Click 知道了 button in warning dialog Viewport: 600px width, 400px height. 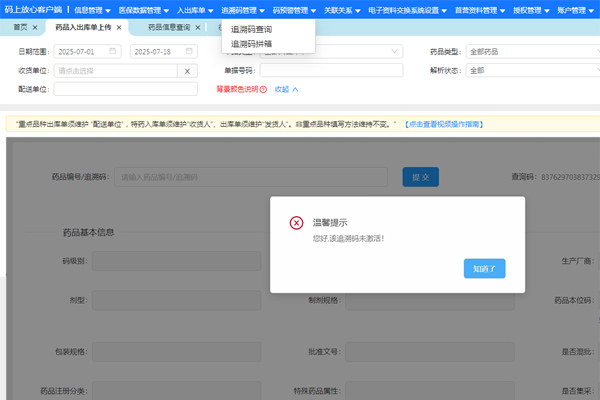(x=484, y=268)
